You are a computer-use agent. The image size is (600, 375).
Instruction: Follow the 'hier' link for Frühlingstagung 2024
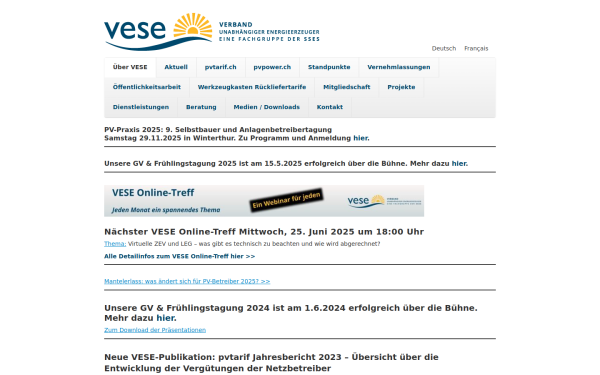(x=166, y=318)
